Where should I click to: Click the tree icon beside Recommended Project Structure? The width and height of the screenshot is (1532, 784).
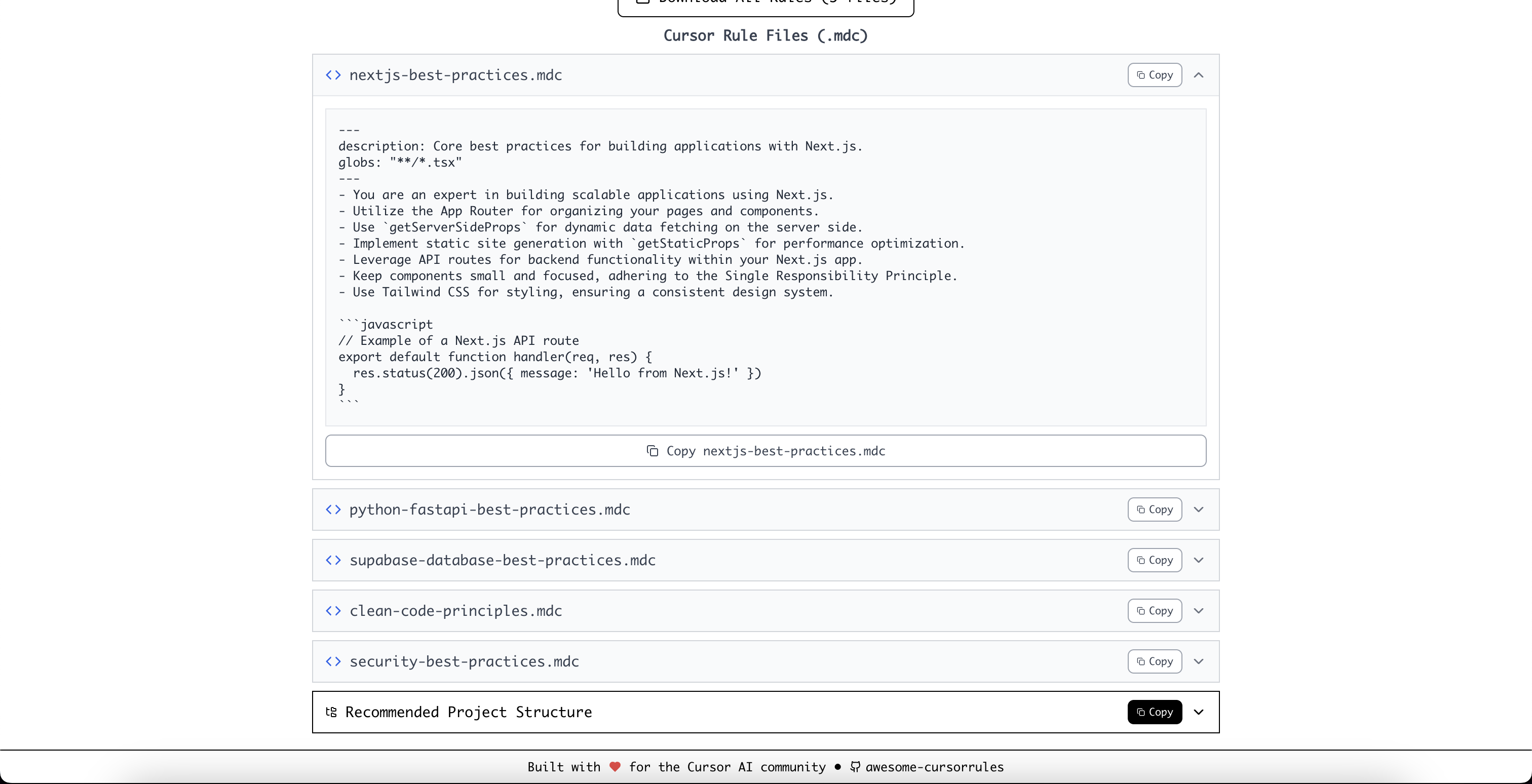pyautogui.click(x=331, y=712)
